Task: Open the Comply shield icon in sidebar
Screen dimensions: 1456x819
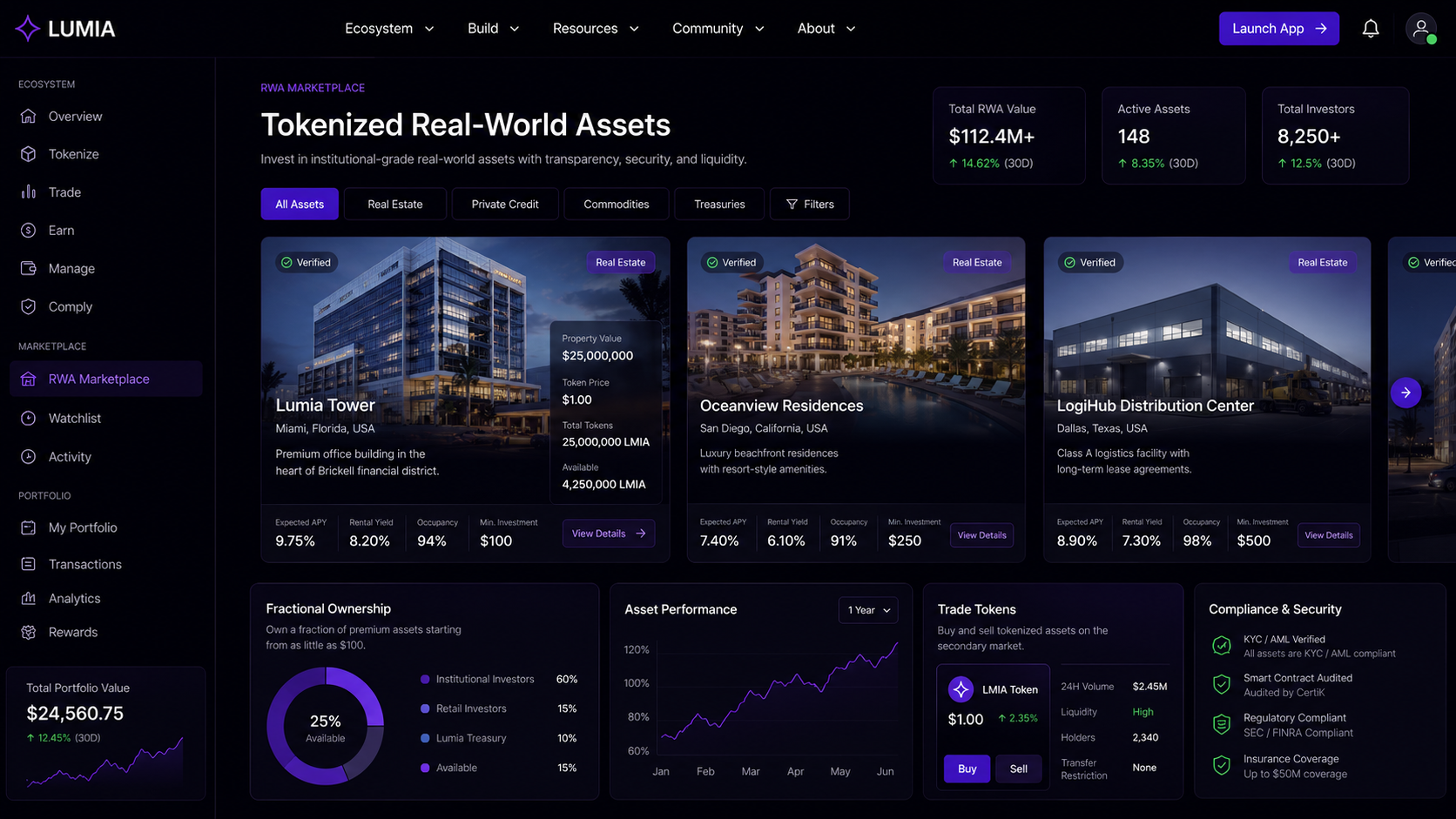Action: click(x=29, y=306)
